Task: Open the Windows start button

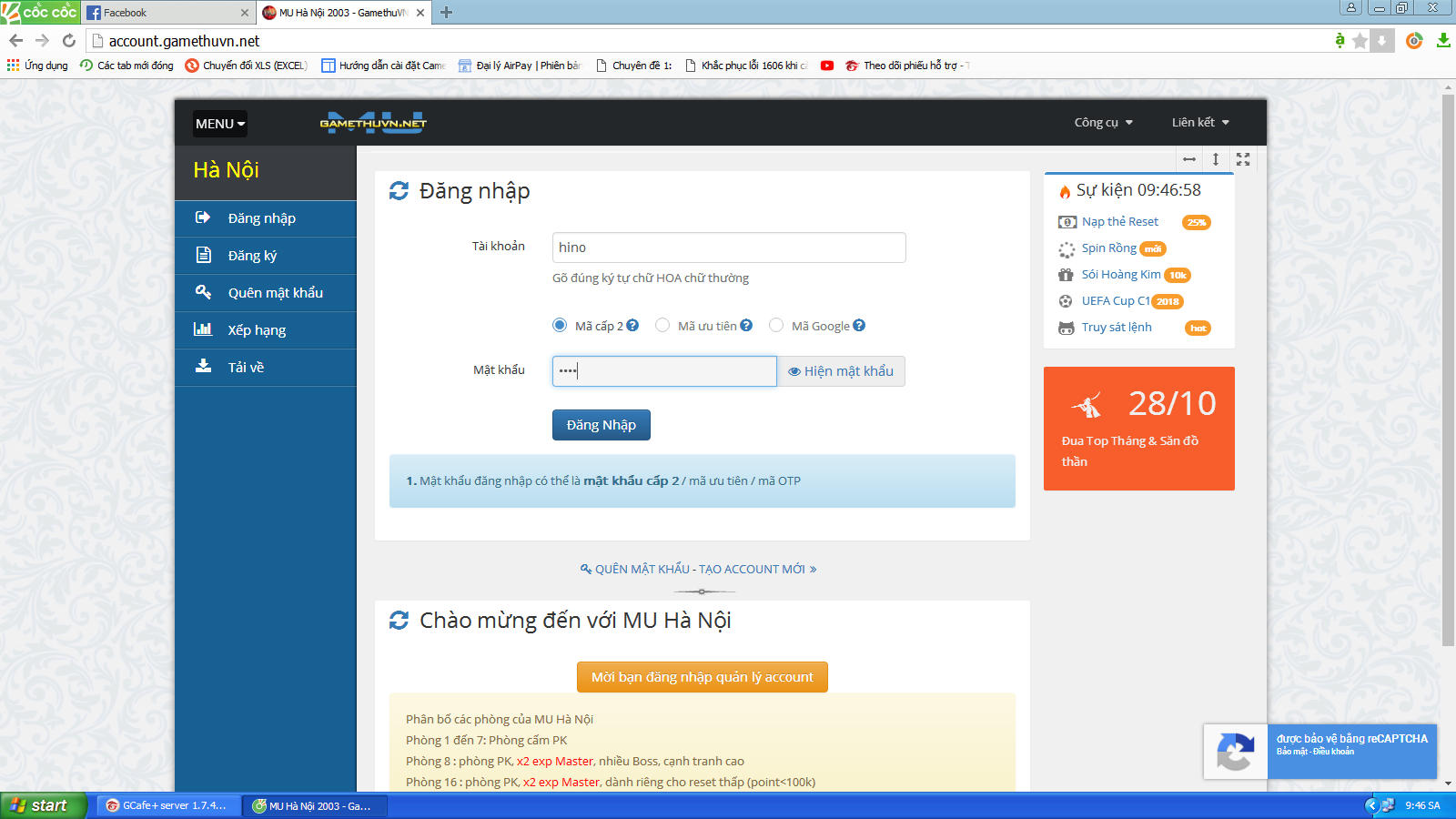Action: coord(43,805)
